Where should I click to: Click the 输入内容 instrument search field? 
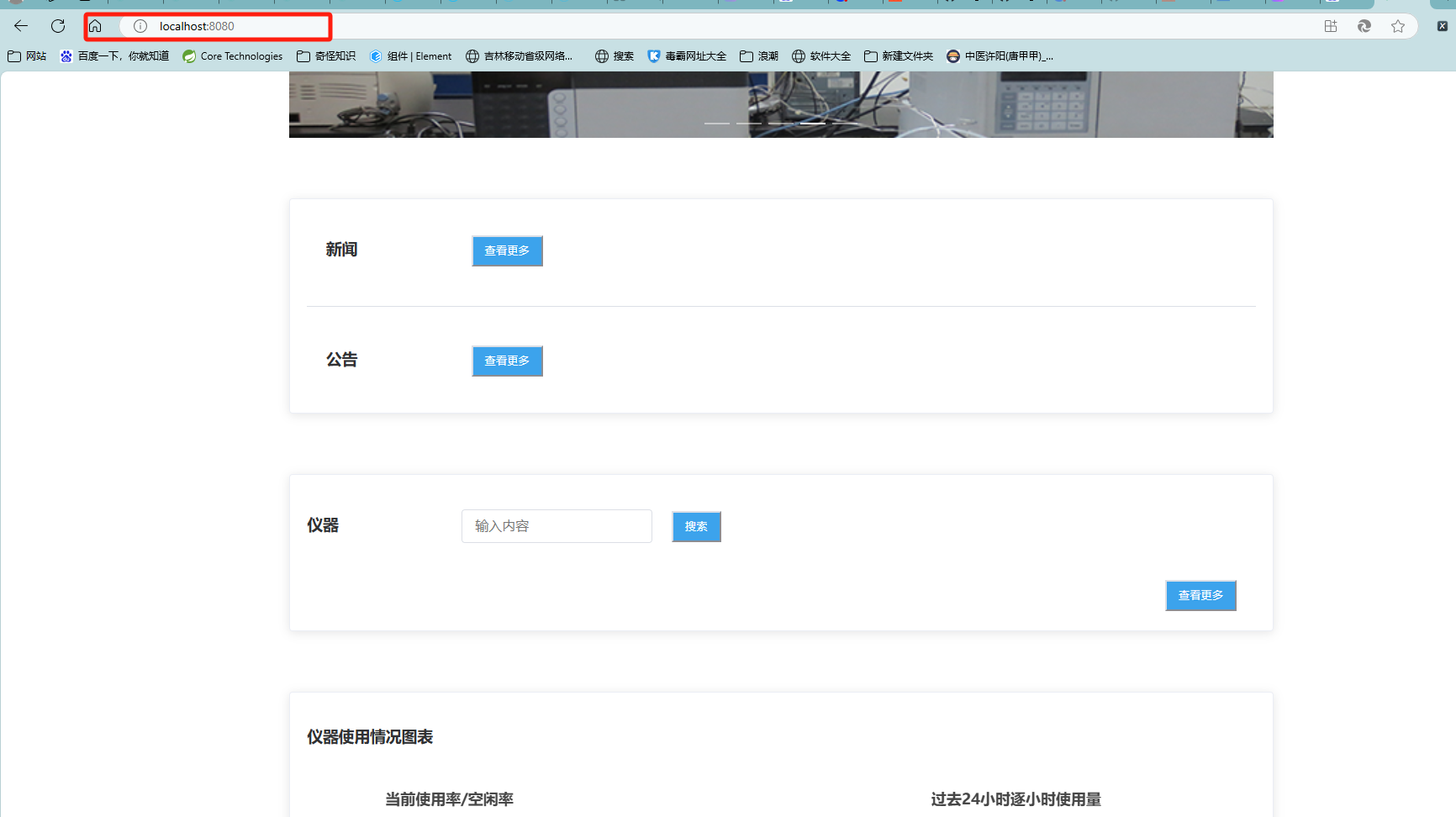pyautogui.click(x=557, y=526)
